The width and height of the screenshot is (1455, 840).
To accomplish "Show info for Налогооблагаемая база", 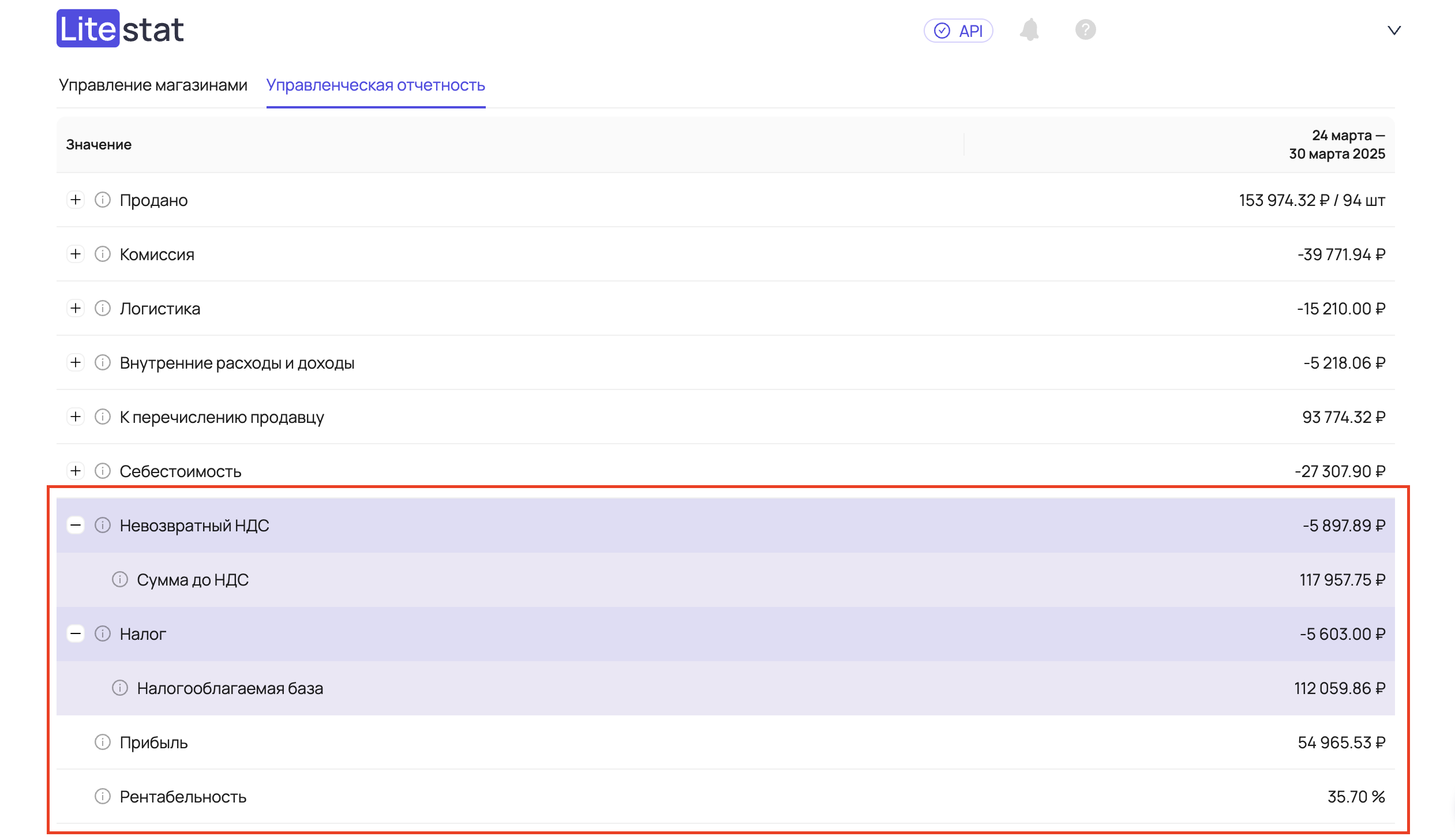I will pyautogui.click(x=120, y=688).
